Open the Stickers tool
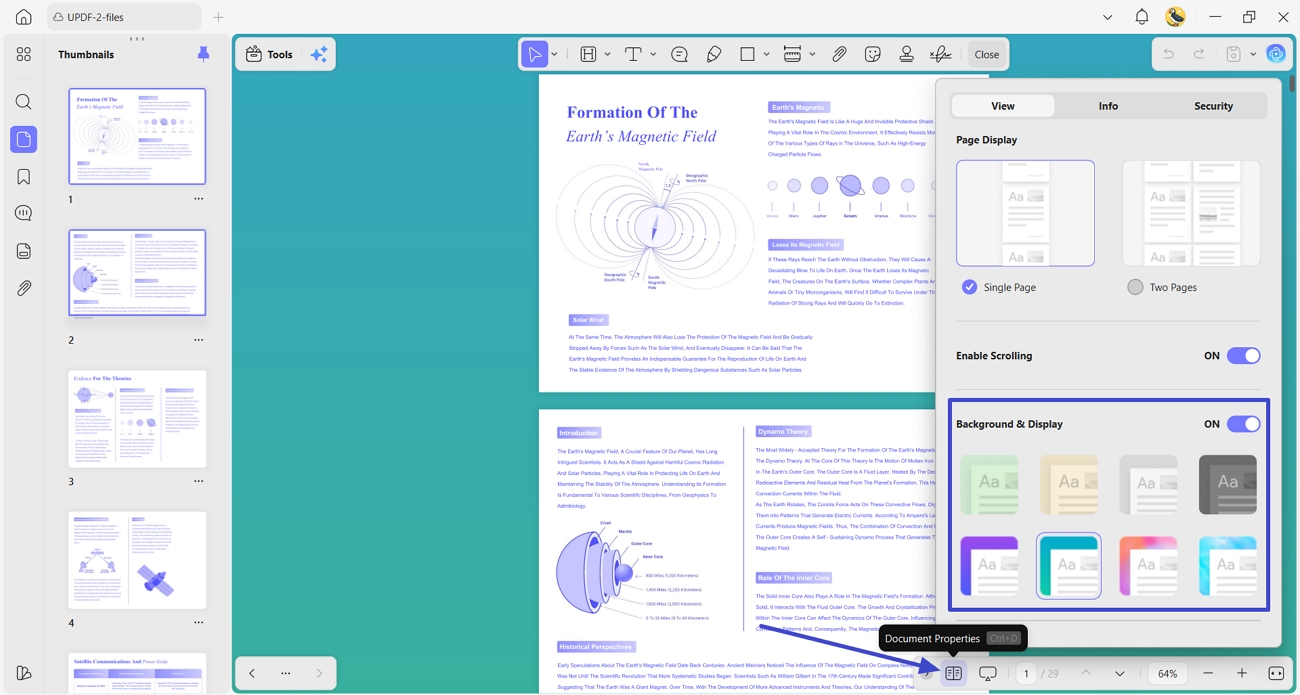Screen dimensions: 1300x695 click(x=873, y=54)
